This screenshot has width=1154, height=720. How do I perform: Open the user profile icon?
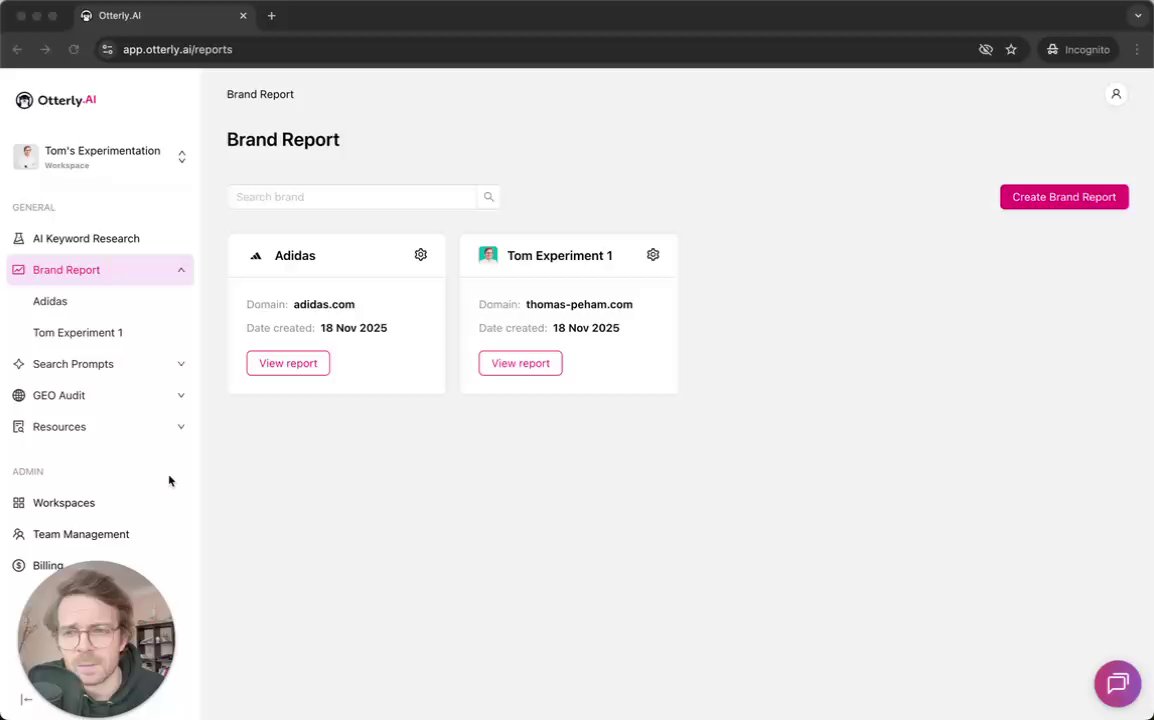click(x=1116, y=94)
